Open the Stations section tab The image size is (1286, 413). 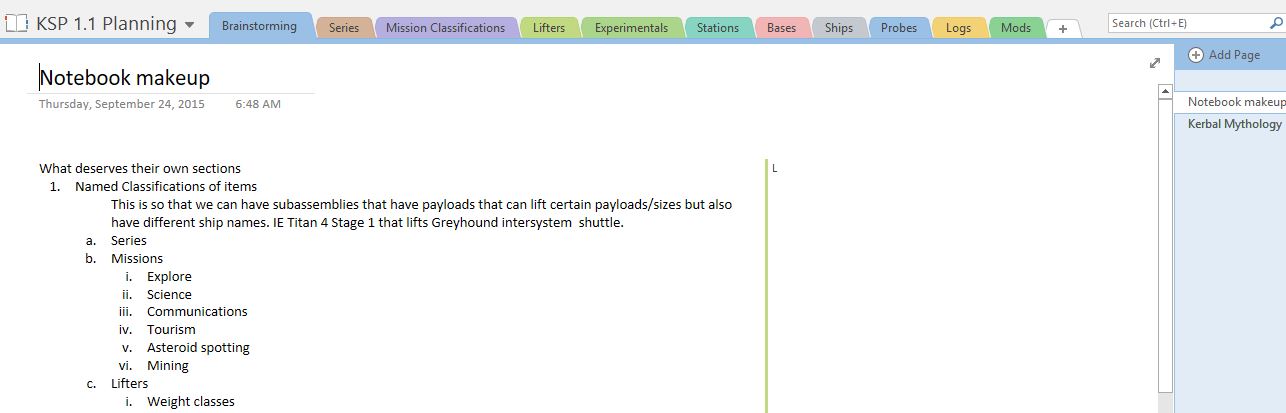(717, 28)
